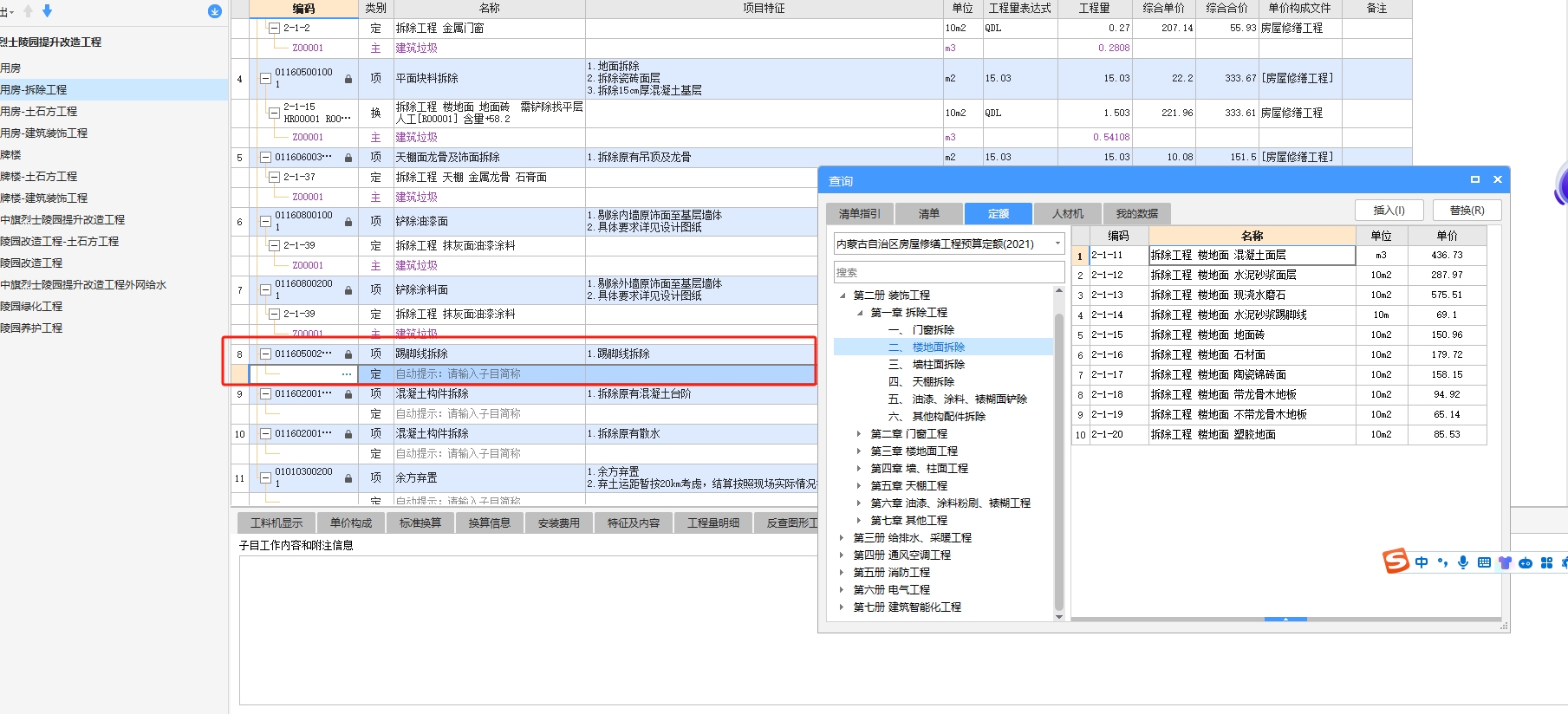The width and height of the screenshot is (1568, 714).
Task: Switch to 标准换算 tab
Action: [420, 523]
